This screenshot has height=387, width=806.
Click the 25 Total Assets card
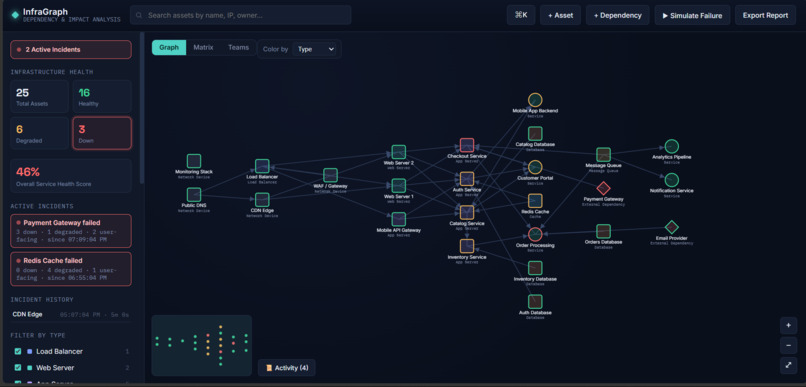(40, 97)
